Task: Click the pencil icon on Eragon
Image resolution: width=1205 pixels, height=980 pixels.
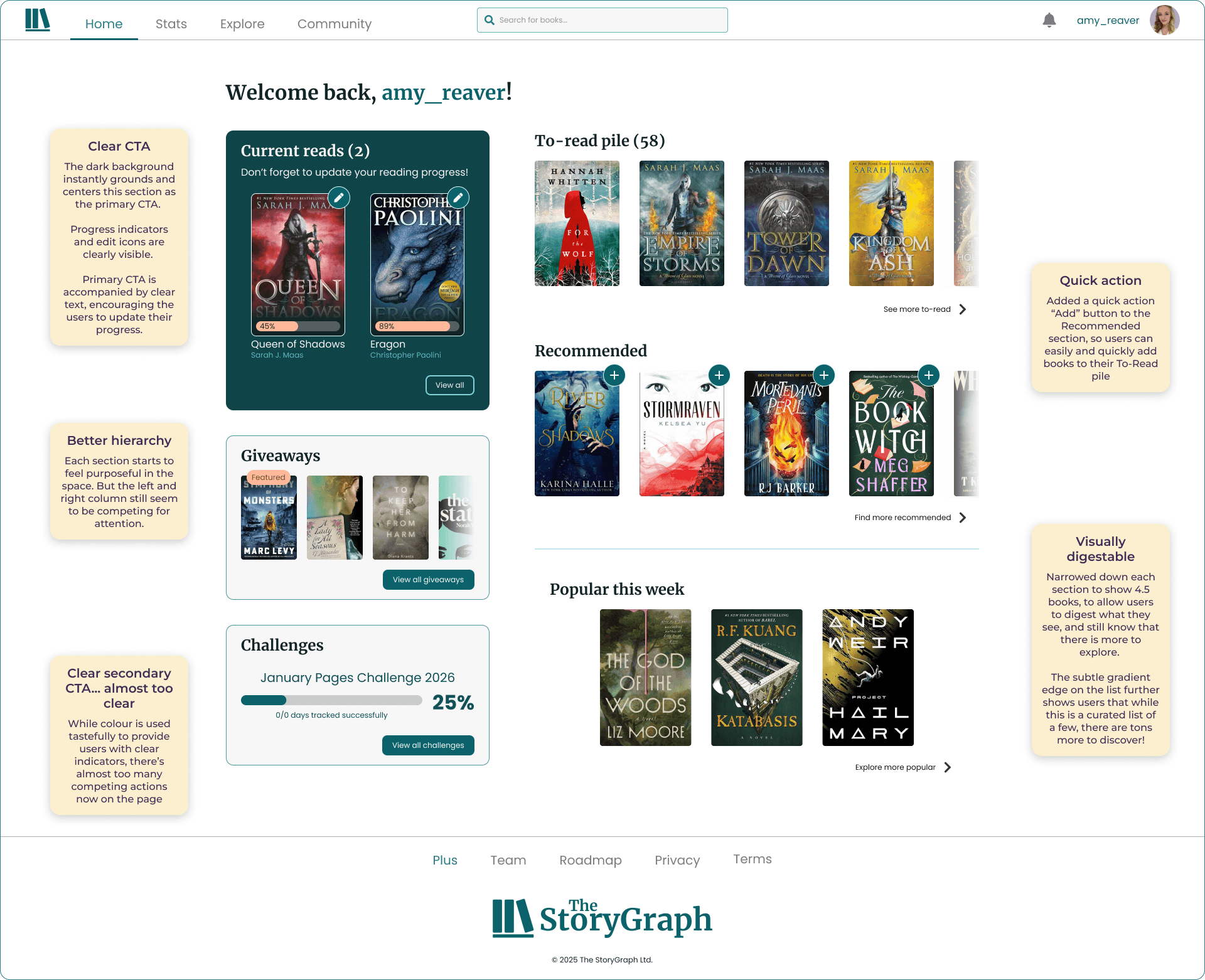Action: click(458, 198)
